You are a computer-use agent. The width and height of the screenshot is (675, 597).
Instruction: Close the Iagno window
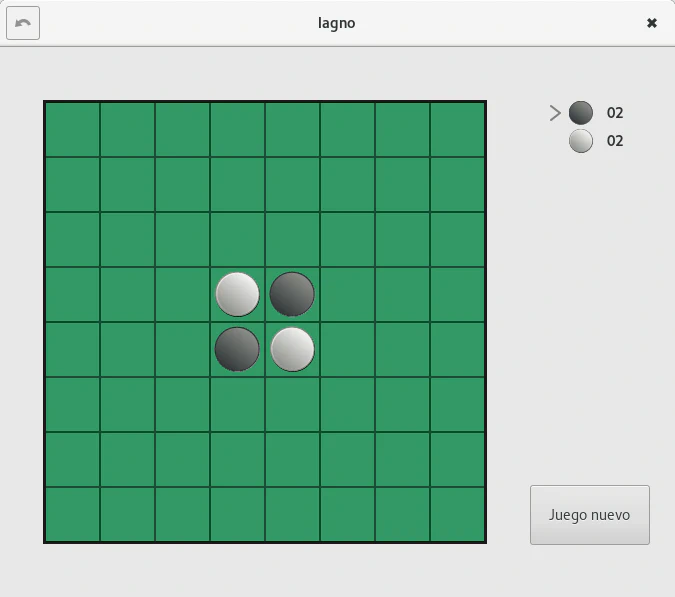pyautogui.click(x=652, y=23)
